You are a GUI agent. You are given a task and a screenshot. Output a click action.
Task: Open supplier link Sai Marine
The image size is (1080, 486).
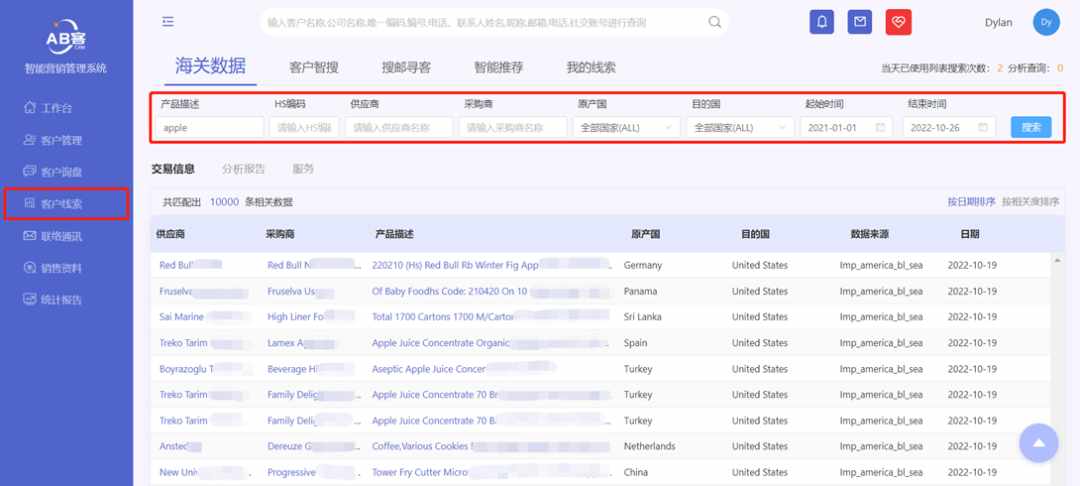[181, 317]
